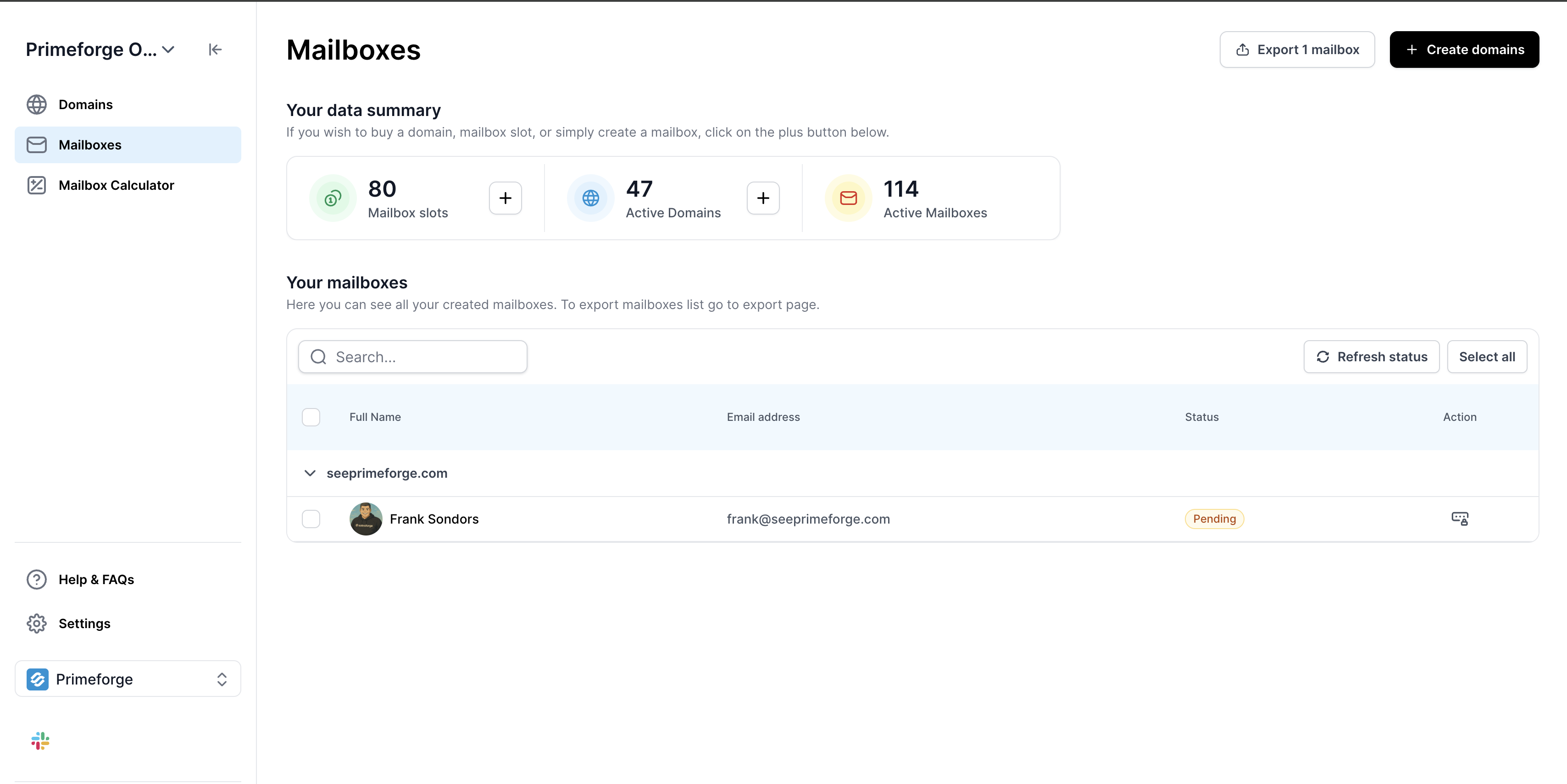Open Settings from the sidebar

[128, 624]
